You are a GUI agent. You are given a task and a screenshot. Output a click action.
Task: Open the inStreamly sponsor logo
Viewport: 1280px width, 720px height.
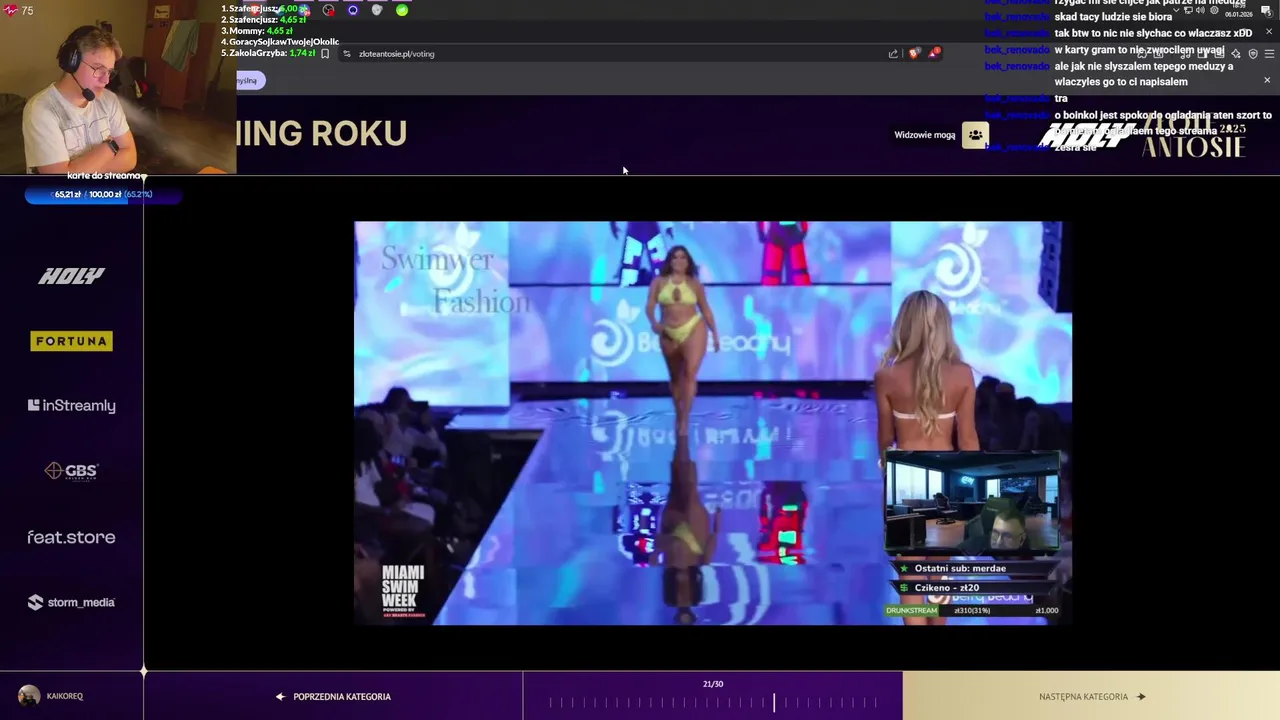point(71,405)
